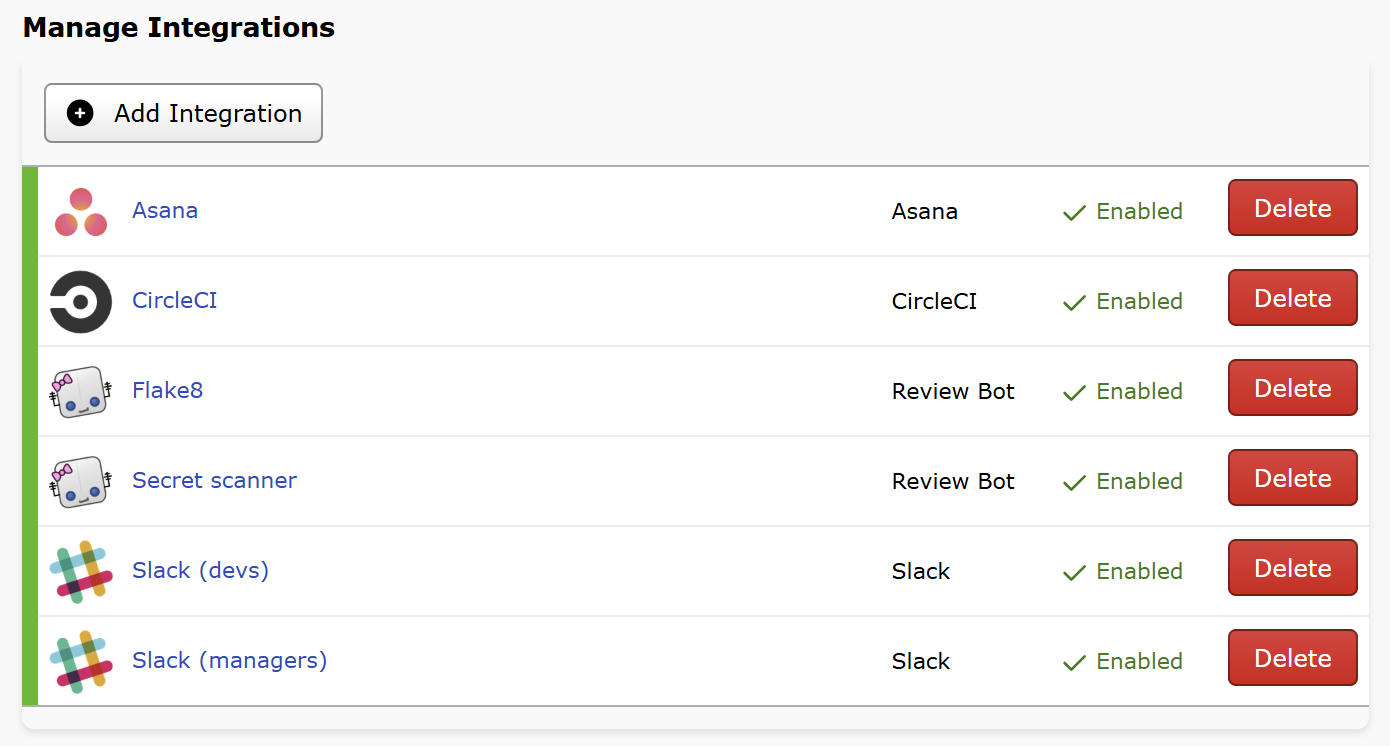
Task: Click the plus icon on Add Integration
Action: coord(79,113)
